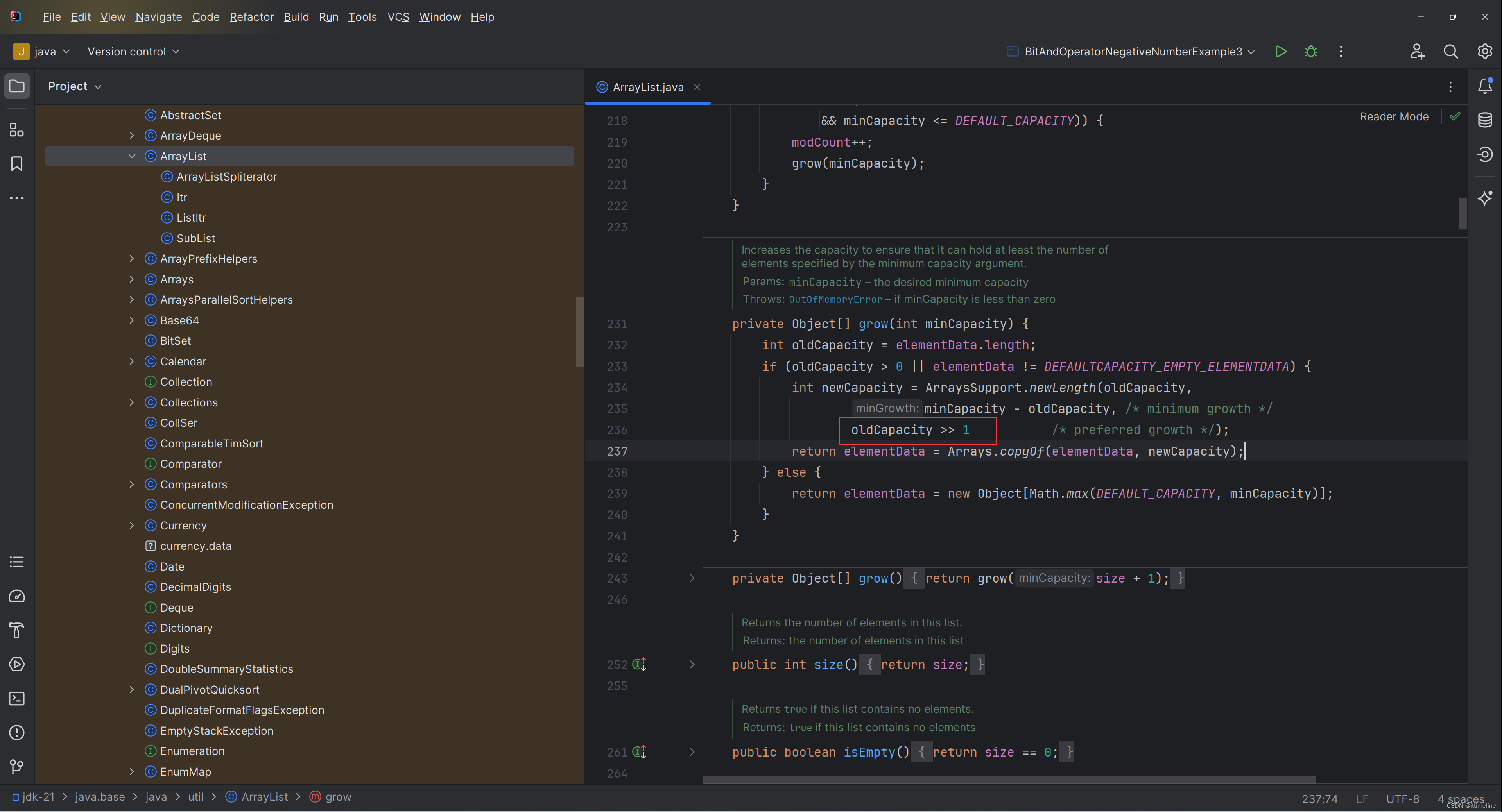
Task: Click implementation gutter icon on line 261
Action: point(640,752)
